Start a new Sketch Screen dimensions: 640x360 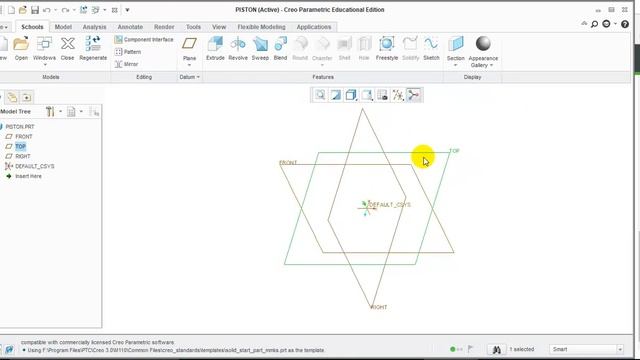pyautogui.click(x=431, y=48)
